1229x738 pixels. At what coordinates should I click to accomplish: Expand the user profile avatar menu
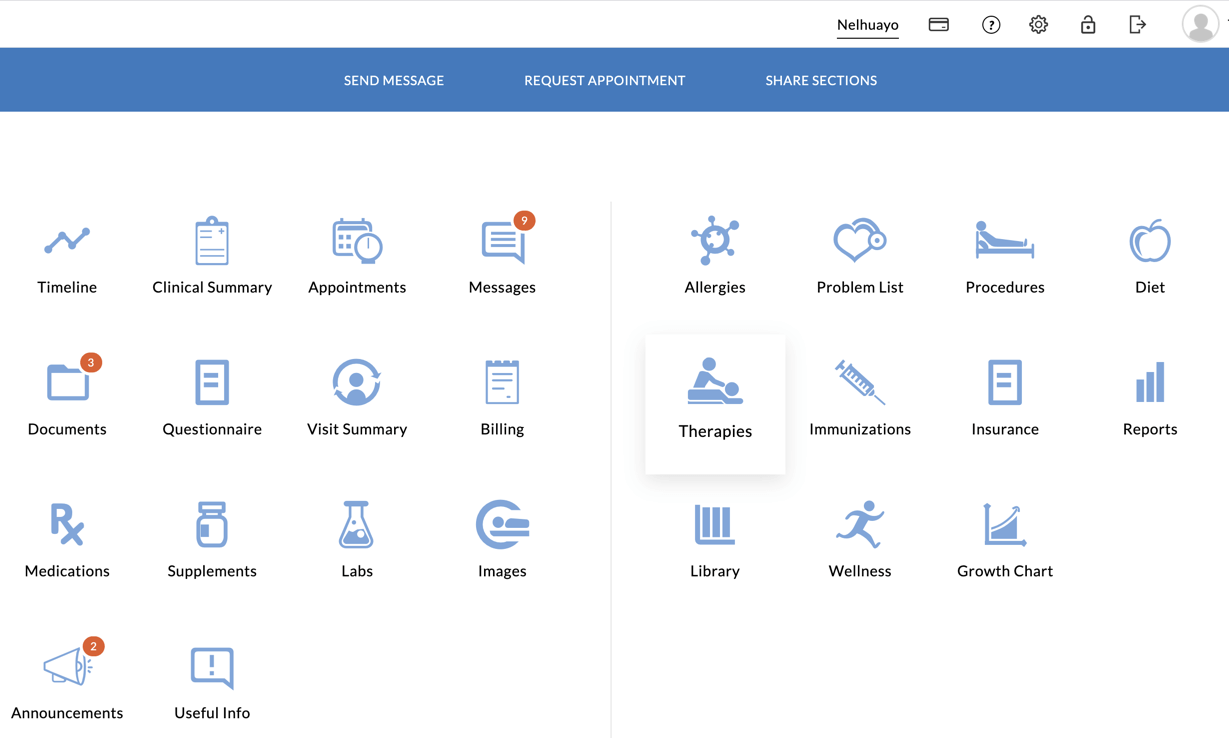tap(1200, 24)
